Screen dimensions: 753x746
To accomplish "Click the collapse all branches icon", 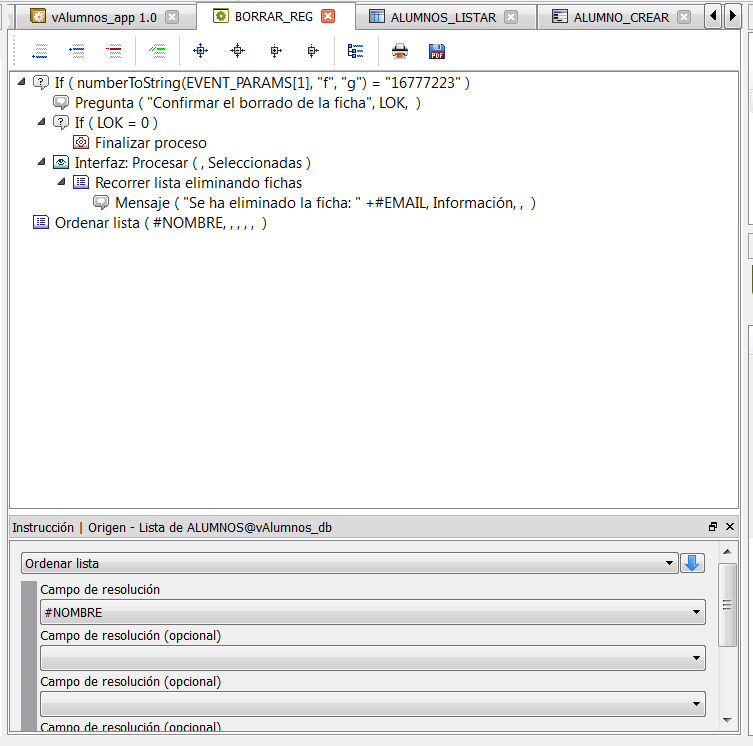I will (x=237, y=51).
